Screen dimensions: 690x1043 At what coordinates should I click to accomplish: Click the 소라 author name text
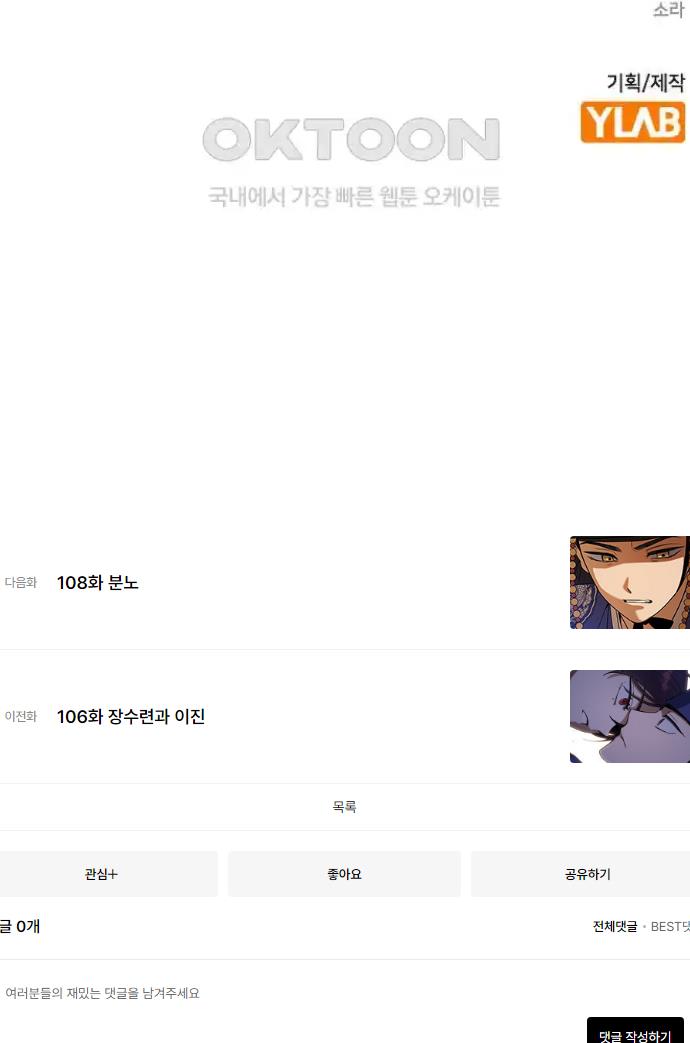tap(668, 10)
